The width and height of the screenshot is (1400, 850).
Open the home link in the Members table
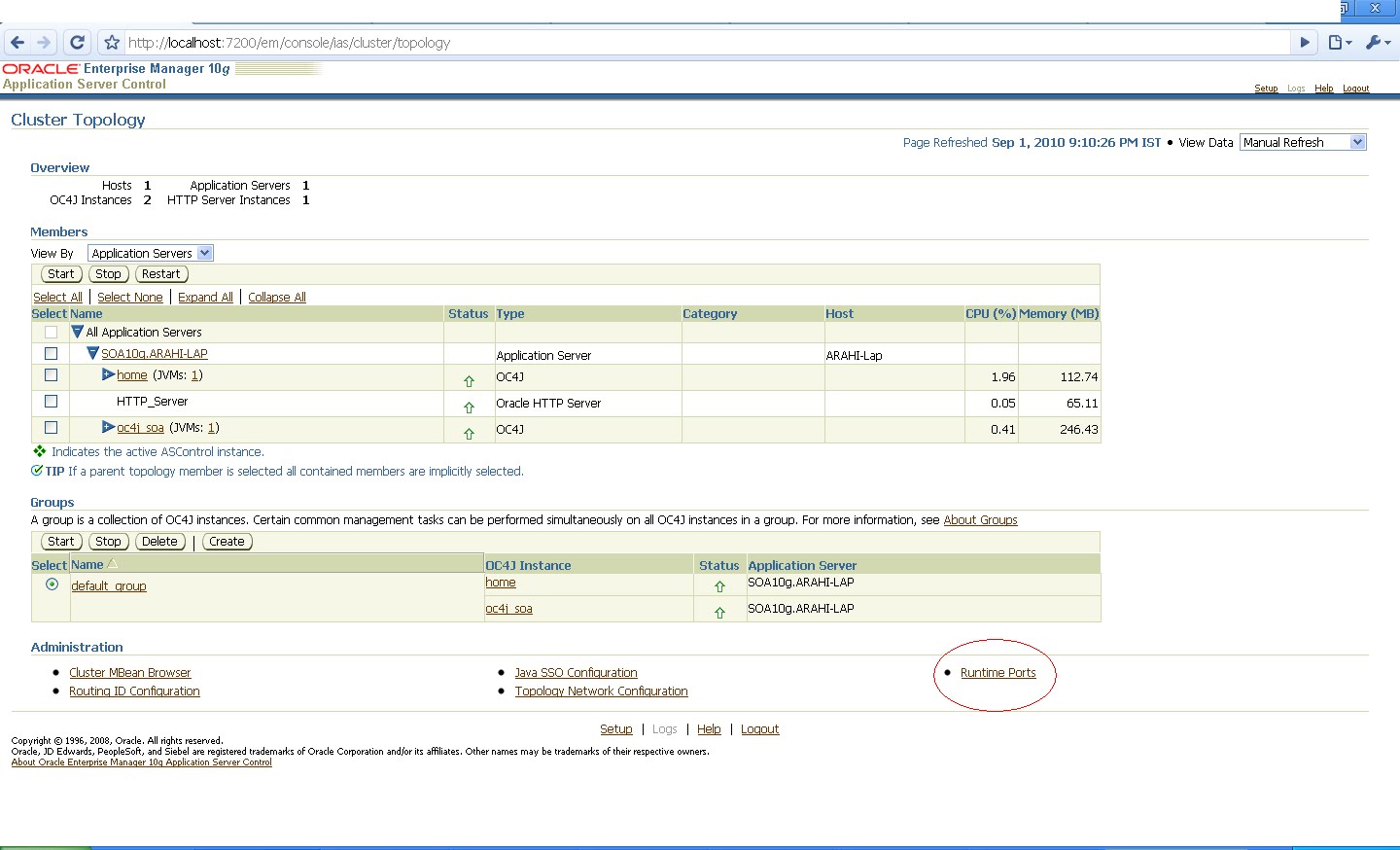point(132,375)
